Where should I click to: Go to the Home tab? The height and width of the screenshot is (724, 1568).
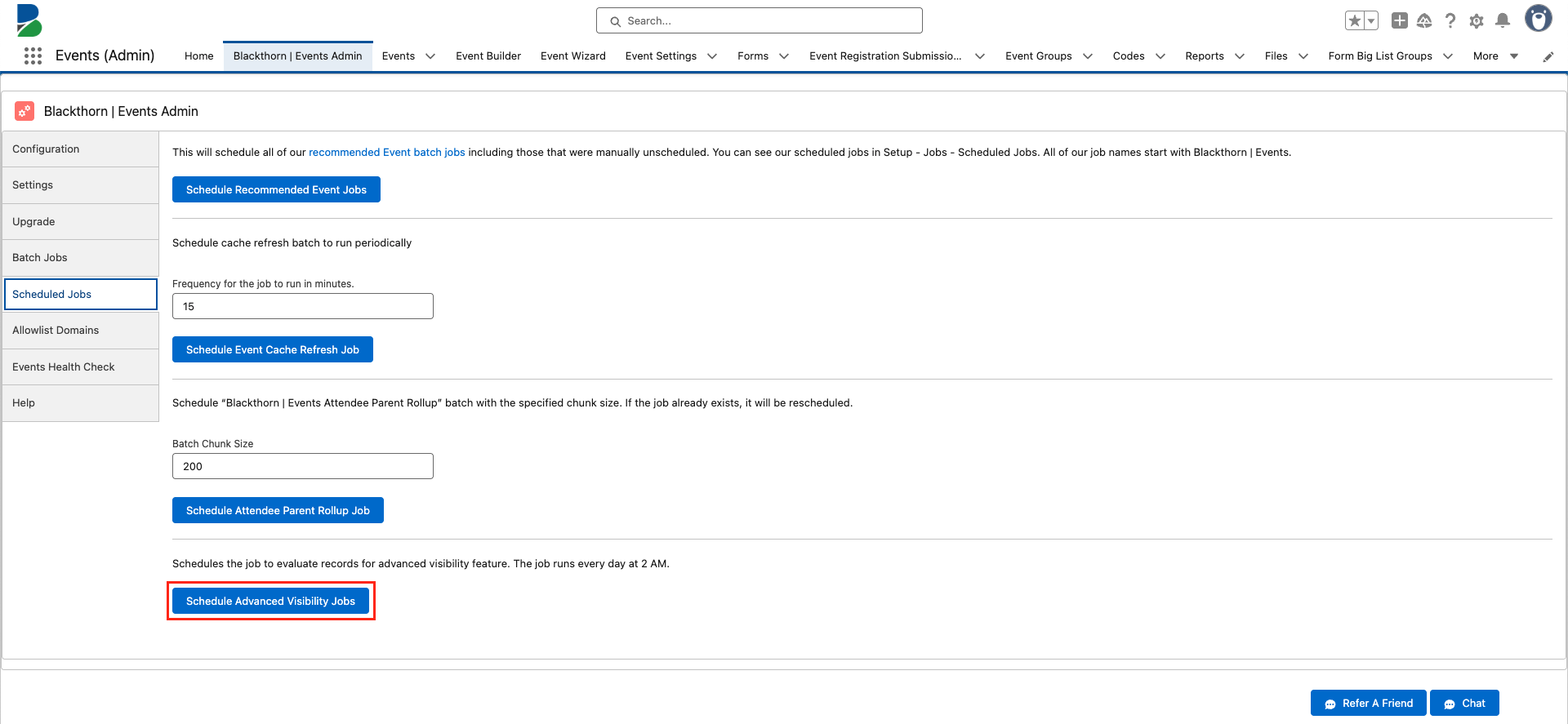(x=198, y=56)
